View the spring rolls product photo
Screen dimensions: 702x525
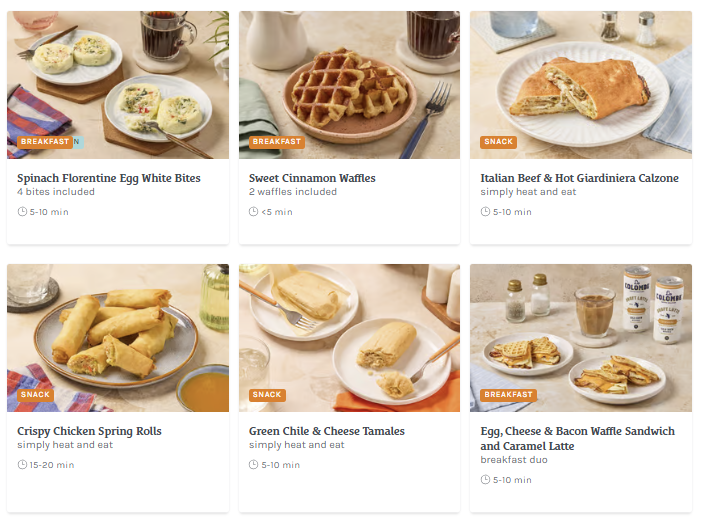(x=118, y=338)
